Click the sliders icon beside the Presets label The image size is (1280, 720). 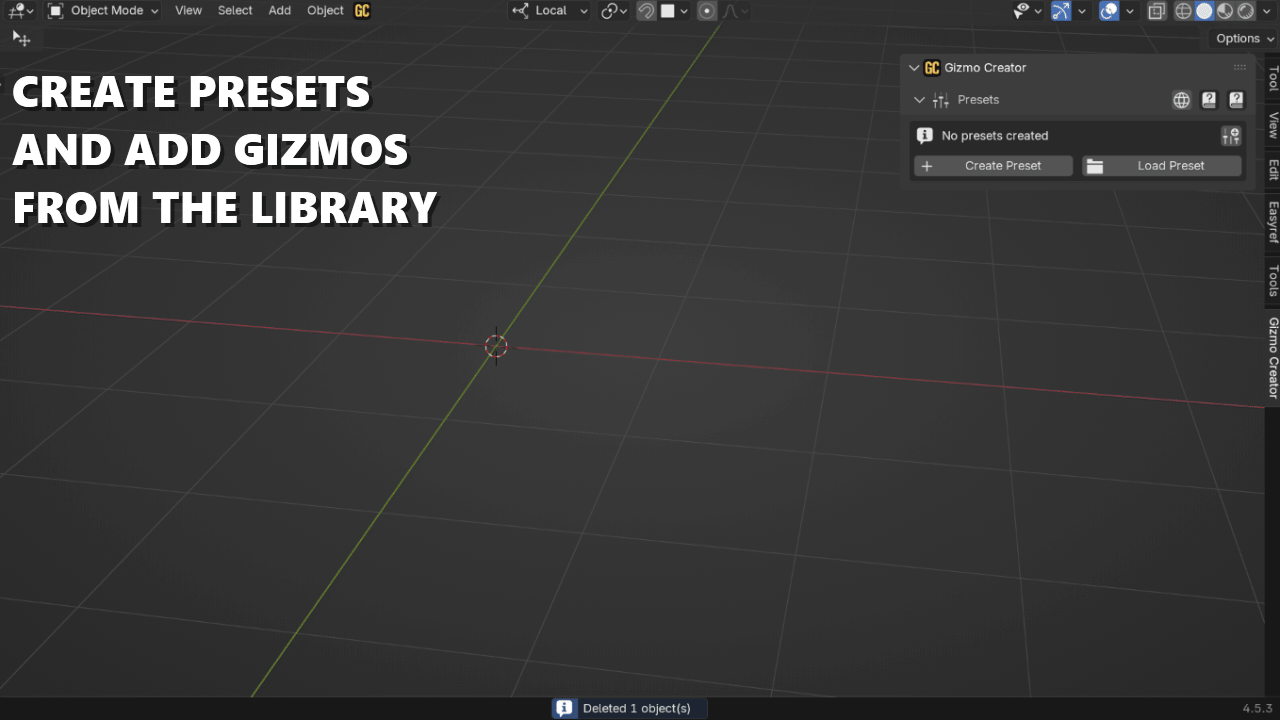coord(940,100)
